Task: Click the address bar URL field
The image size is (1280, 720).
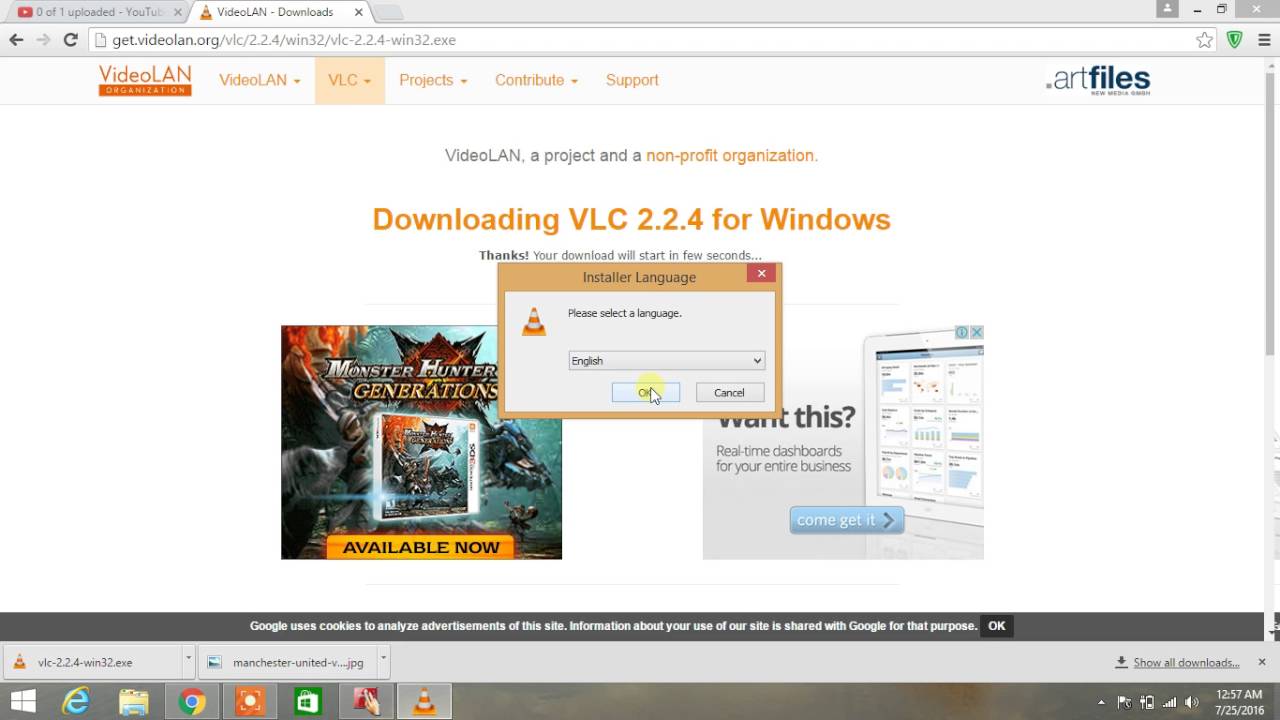Action: [x=640, y=40]
